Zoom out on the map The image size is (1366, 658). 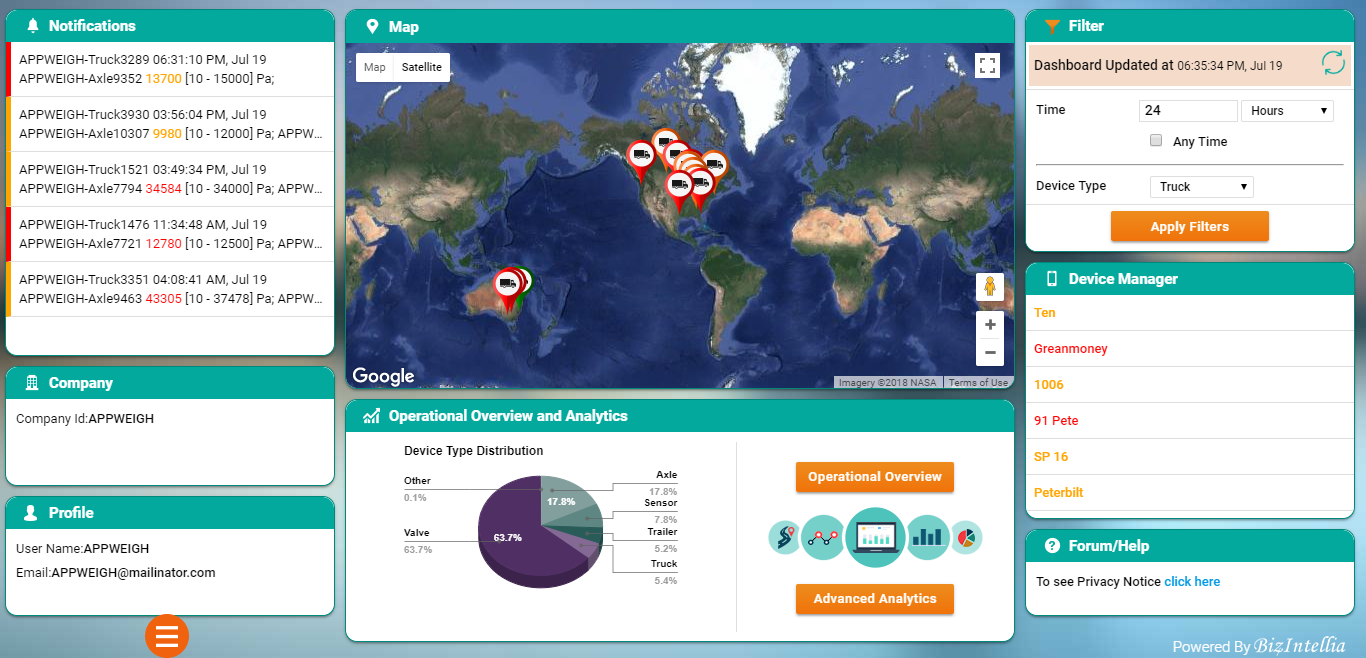(990, 352)
